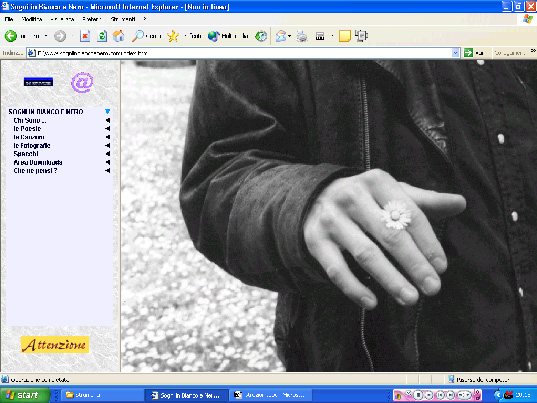Click the page icon in address bar
Viewport: 537px width, 403px height.
32,53
